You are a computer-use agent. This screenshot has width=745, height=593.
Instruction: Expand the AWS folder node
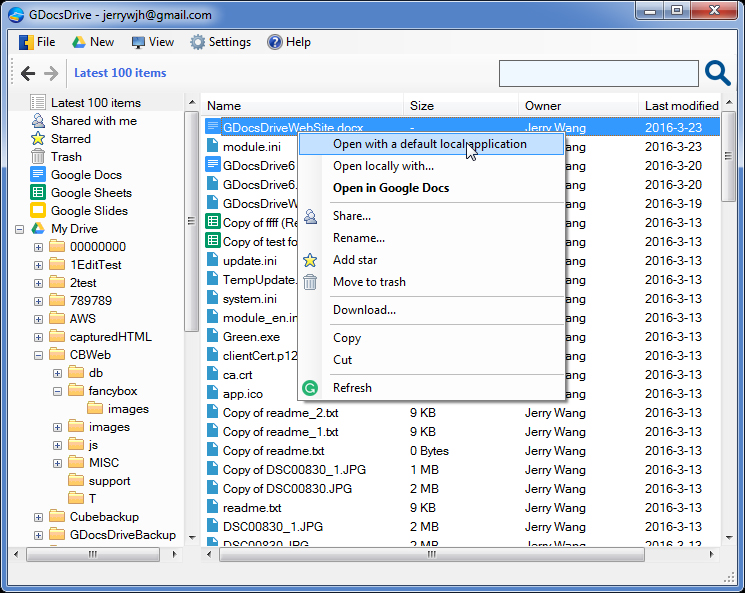point(38,319)
